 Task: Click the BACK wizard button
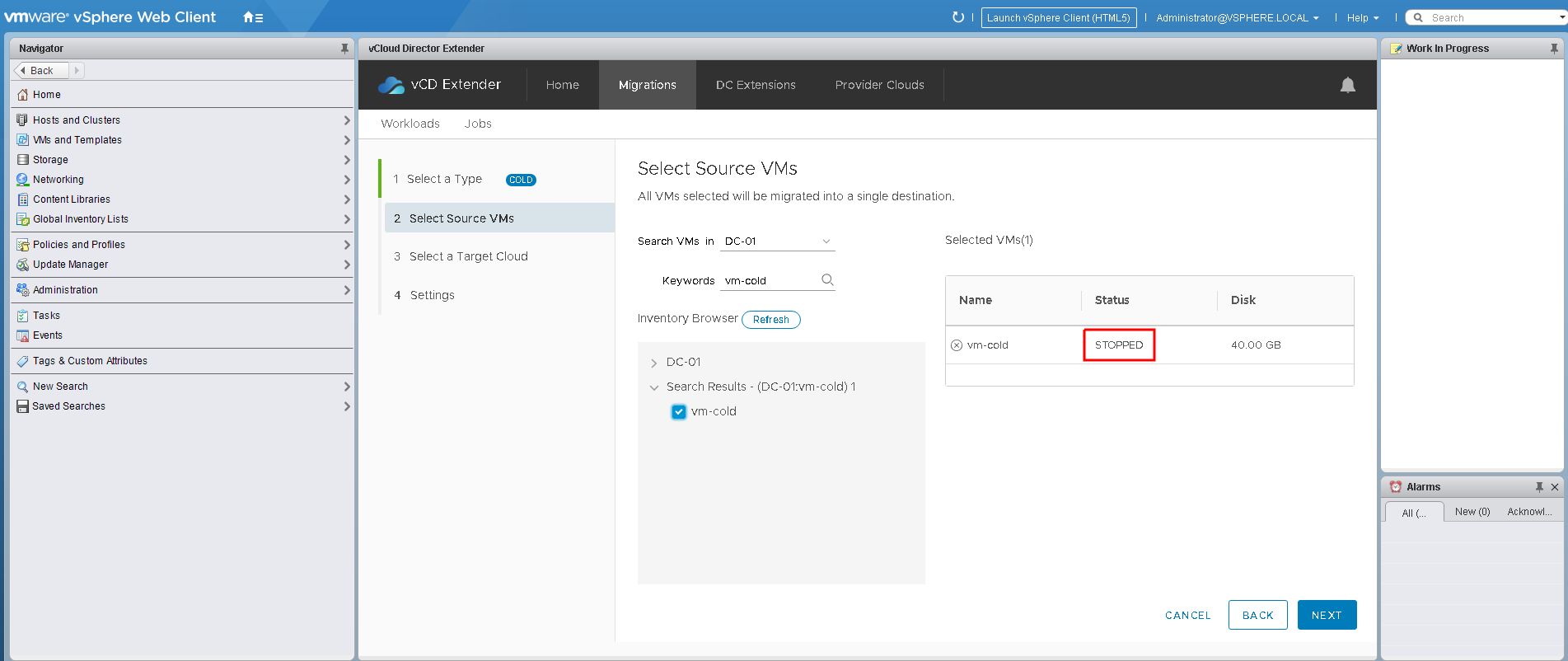coord(1258,616)
